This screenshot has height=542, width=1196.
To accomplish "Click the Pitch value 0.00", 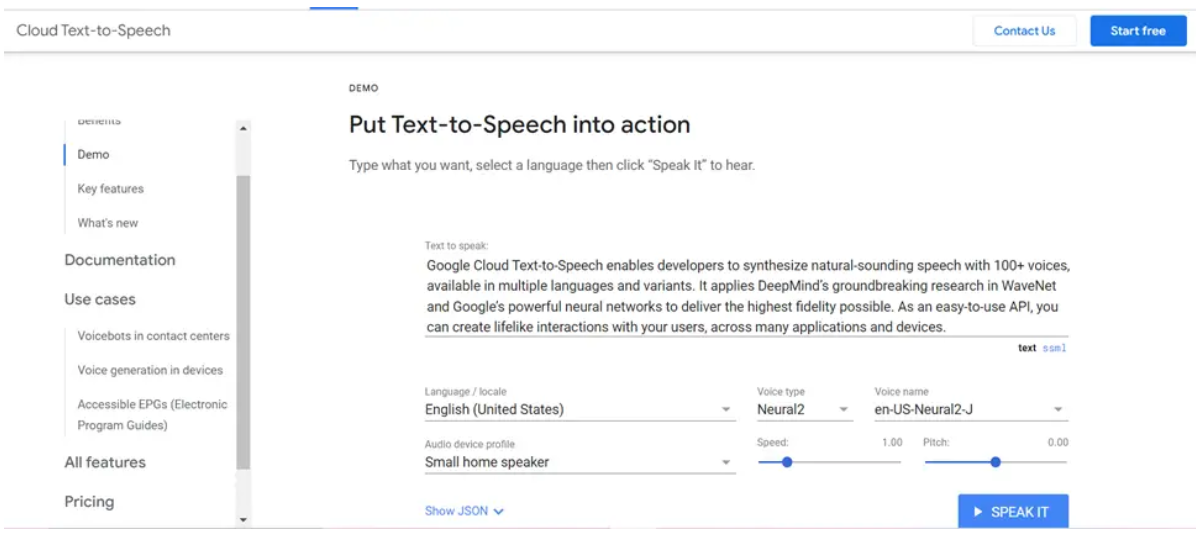I will [1058, 442].
